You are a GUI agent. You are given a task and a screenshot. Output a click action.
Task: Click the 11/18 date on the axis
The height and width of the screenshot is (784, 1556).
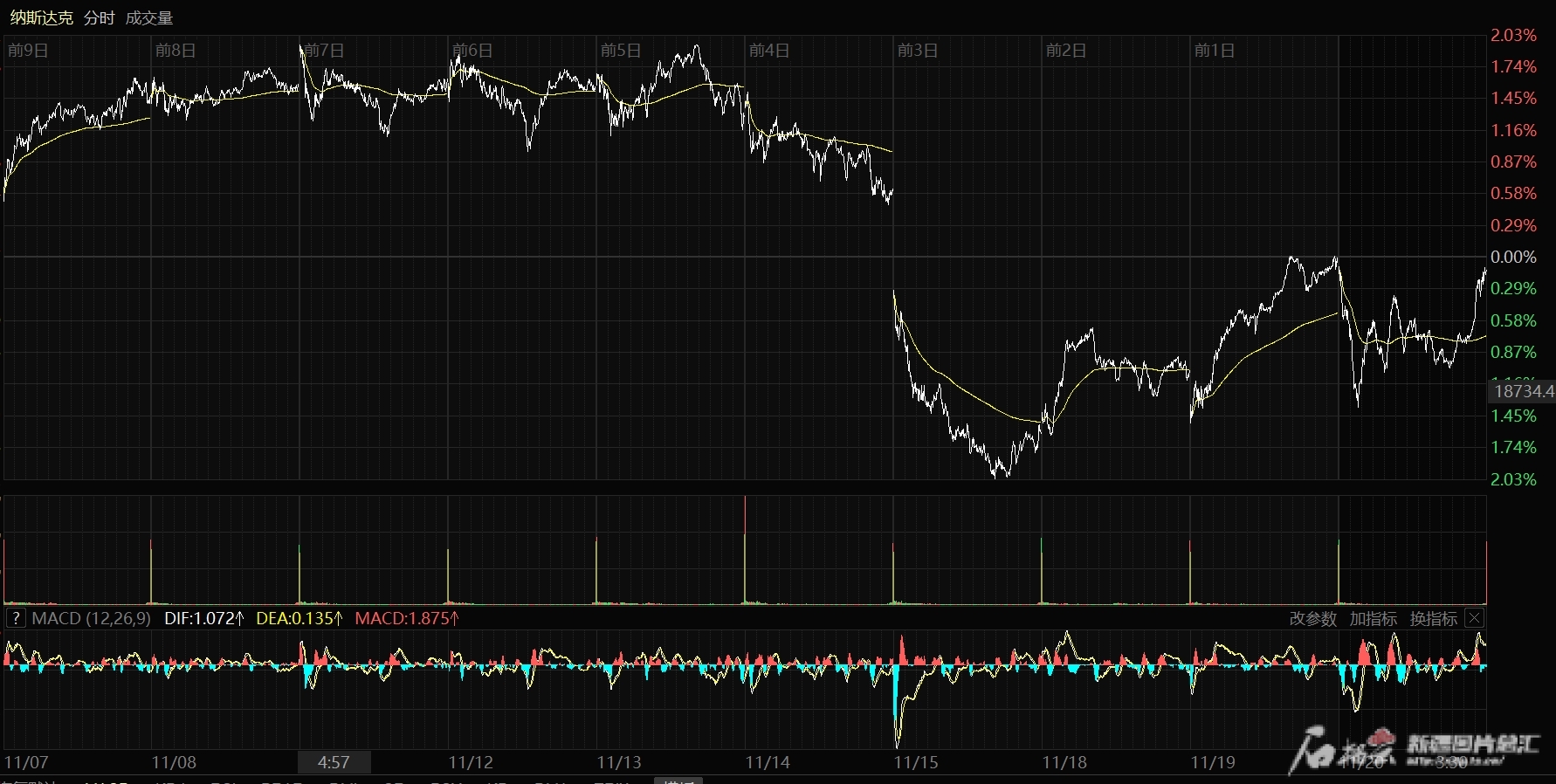1064,762
